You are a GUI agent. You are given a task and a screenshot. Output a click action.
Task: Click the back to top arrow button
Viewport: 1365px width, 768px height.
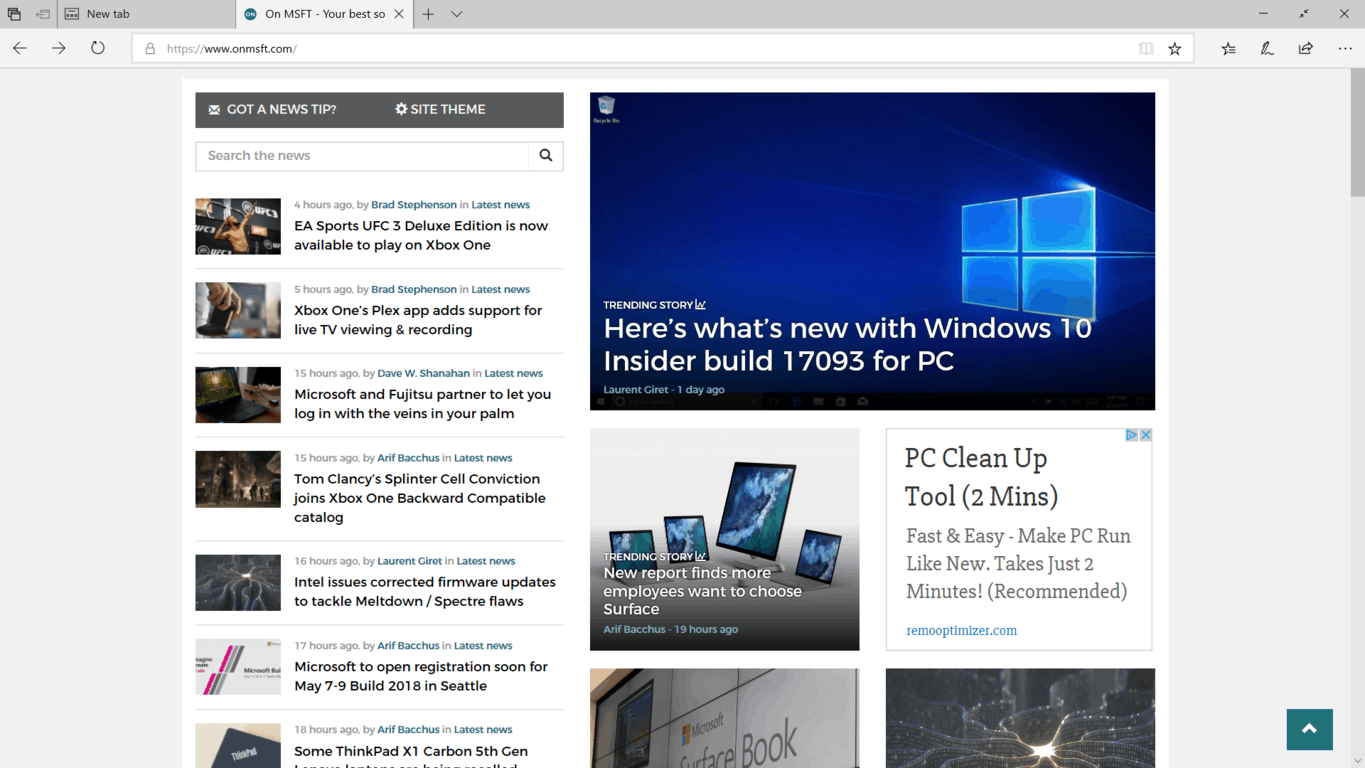pyautogui.click(x=1309, y=730)
